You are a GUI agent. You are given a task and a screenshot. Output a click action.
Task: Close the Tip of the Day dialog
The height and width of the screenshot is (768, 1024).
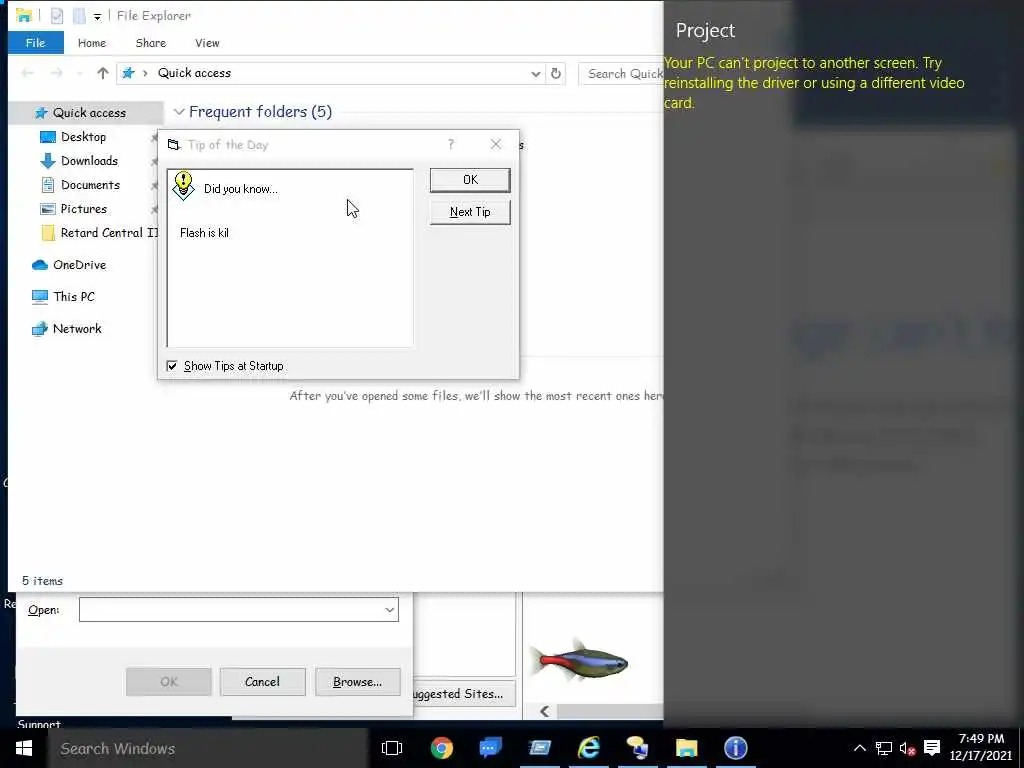tap(496, 144)
